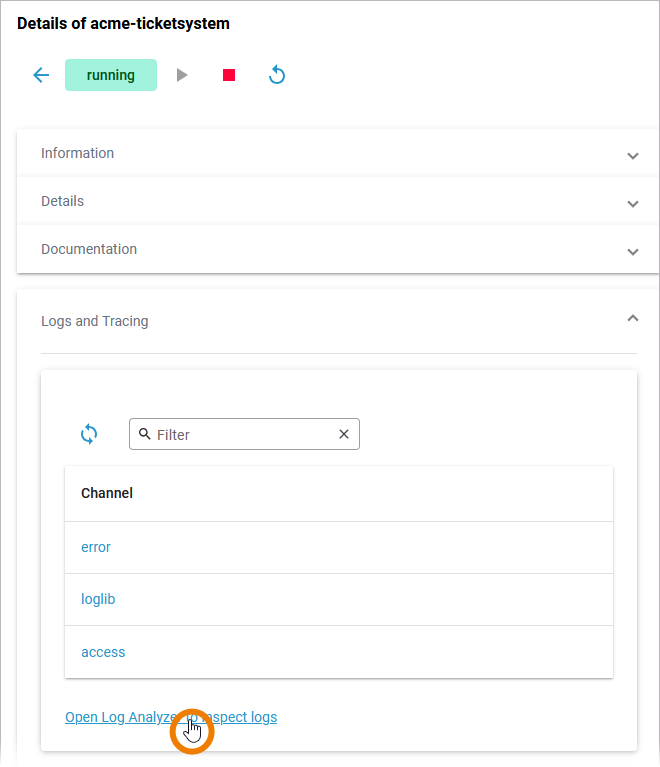Click the search magnifier in Filter
Image resolution: width=660 pixels, height=767 pixels.
click(145, 434)
